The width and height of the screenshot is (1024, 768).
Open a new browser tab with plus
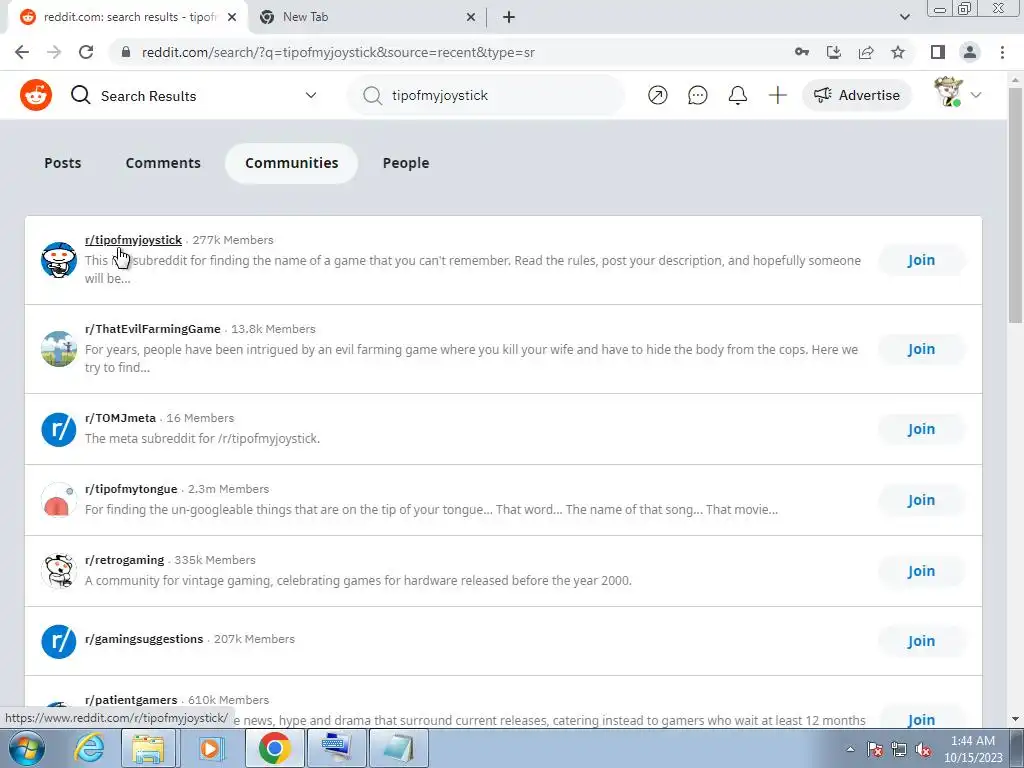pyautogui.click(x=509, y=17)
